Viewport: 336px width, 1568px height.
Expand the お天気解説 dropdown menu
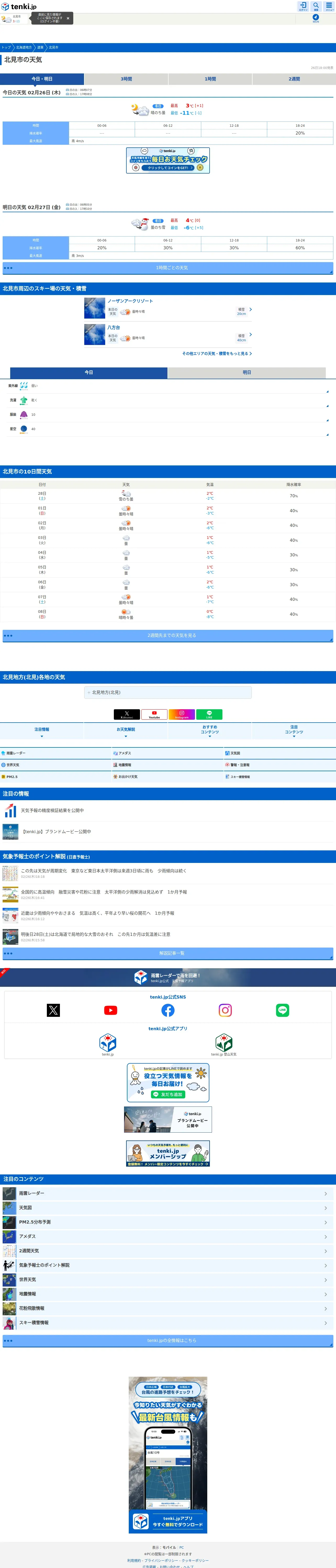coord(126,731)
